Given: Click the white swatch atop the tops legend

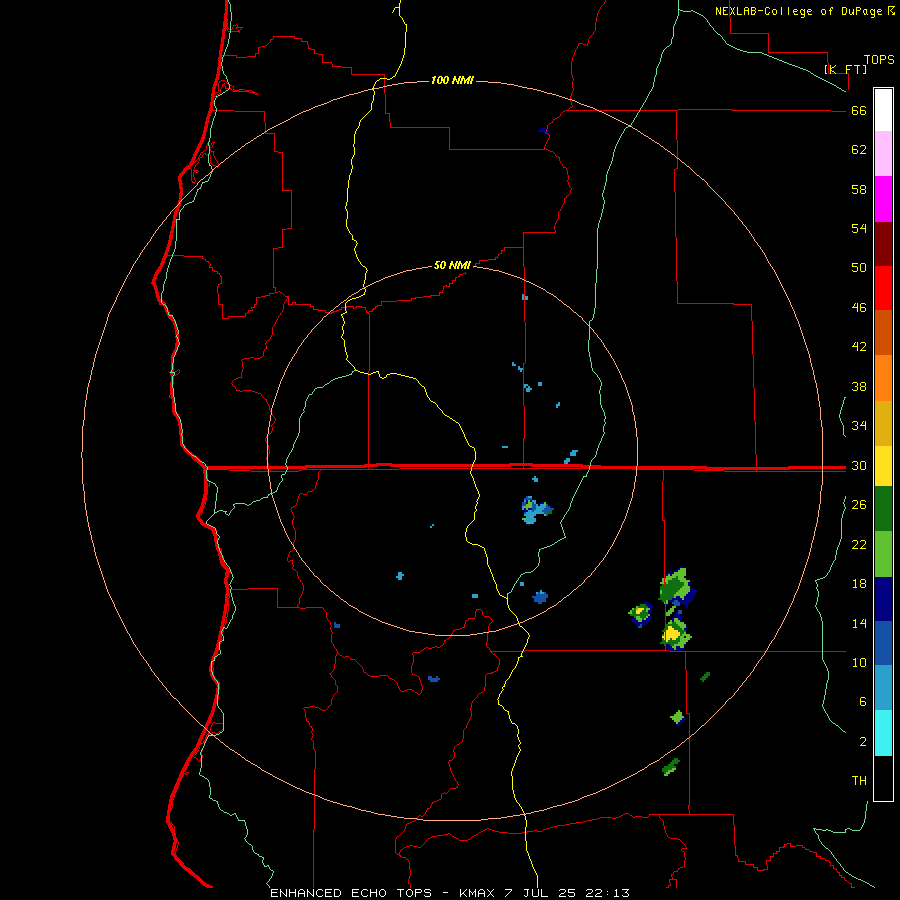Looking at the screenshot, I should tap(883, 110).
